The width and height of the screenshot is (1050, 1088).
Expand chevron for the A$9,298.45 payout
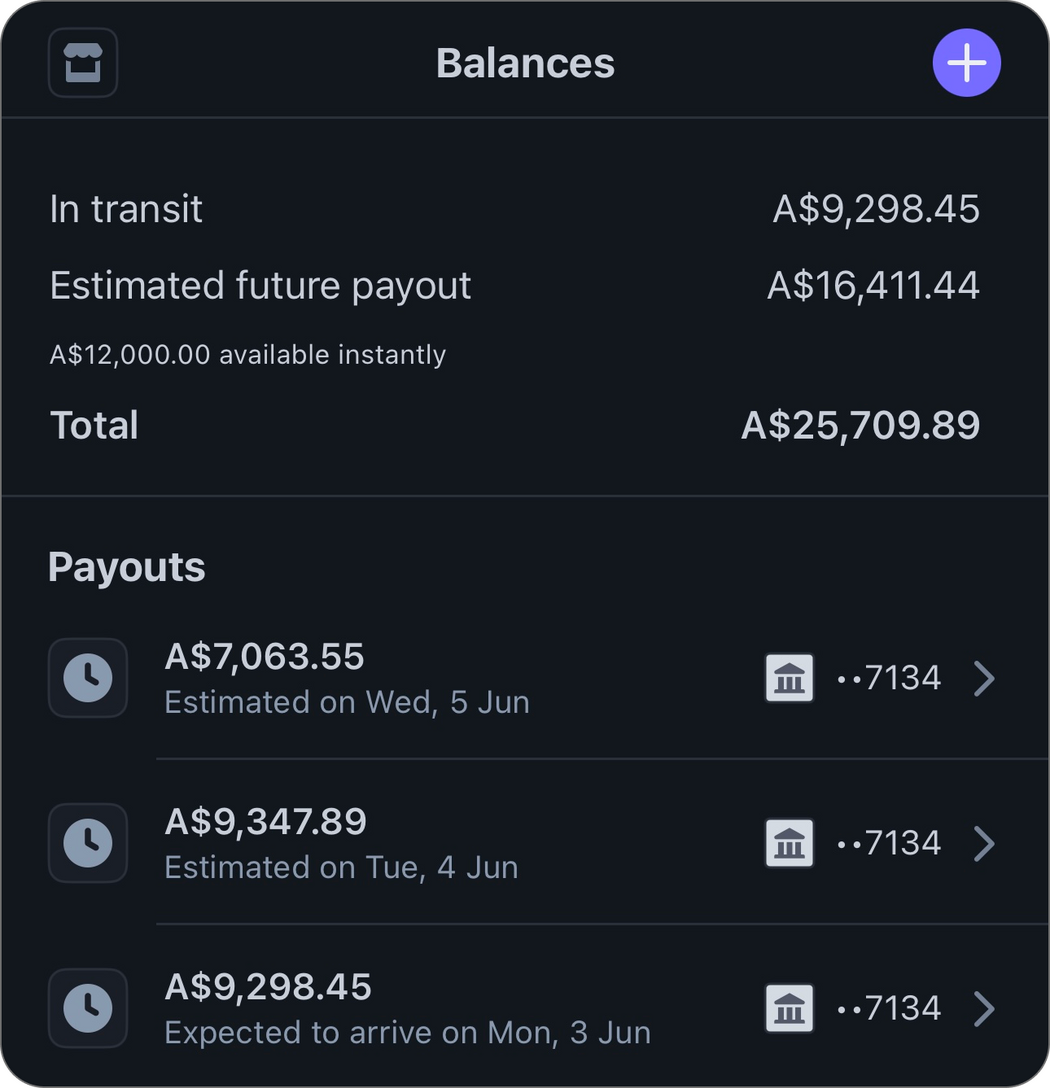pos(984,1008)
